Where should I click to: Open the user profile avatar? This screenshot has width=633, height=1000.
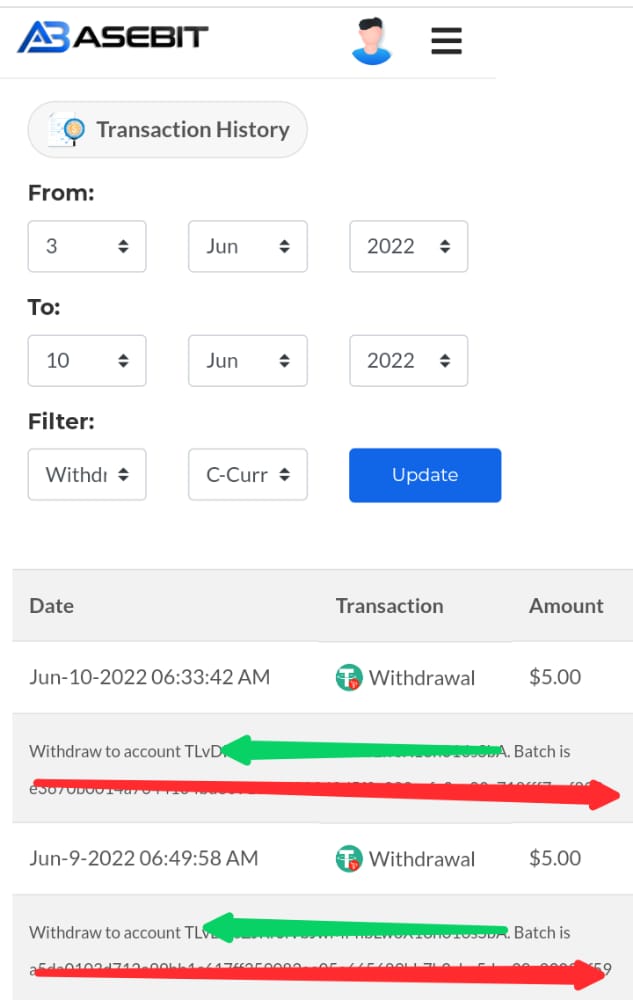point(372,41)
